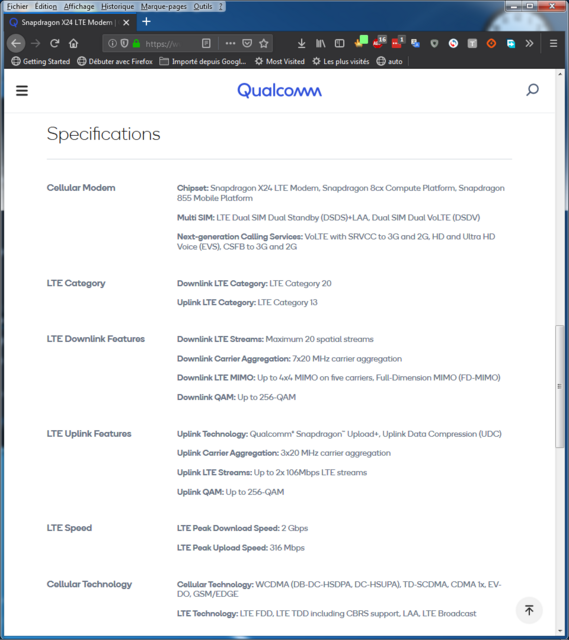
Task: Expand overflow toolbar chevron
Action: [529, 43]
